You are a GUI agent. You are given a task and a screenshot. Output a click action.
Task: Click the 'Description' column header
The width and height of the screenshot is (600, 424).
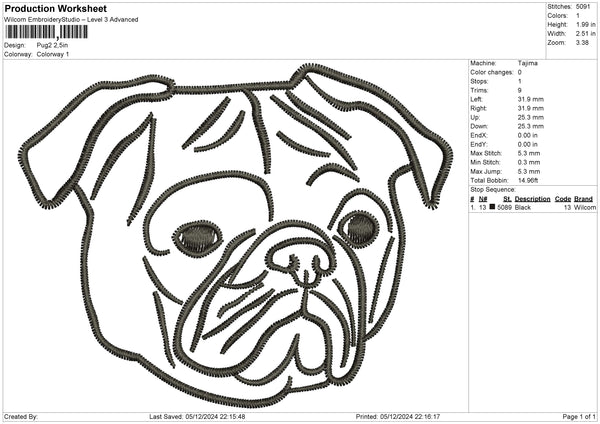(x=533, y=199)
